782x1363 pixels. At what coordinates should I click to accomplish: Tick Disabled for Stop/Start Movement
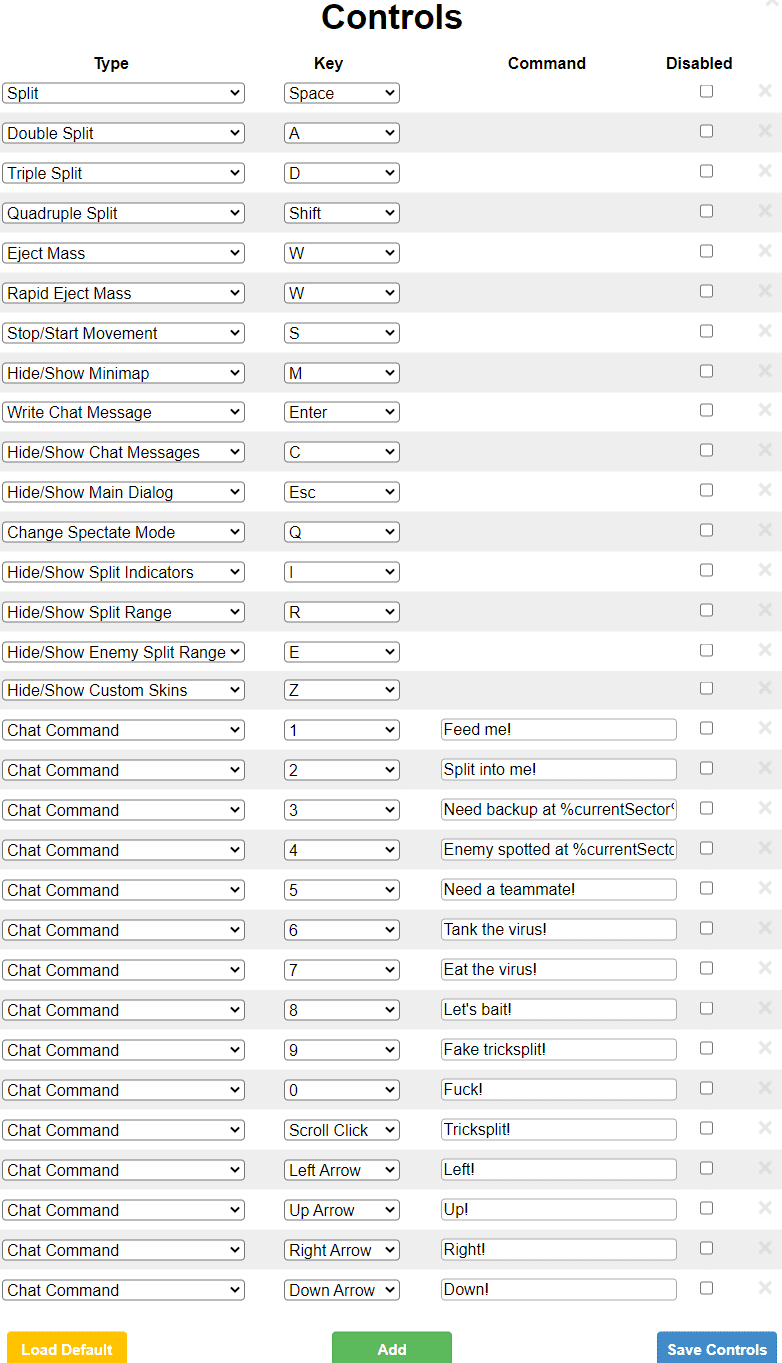(706, 331)
